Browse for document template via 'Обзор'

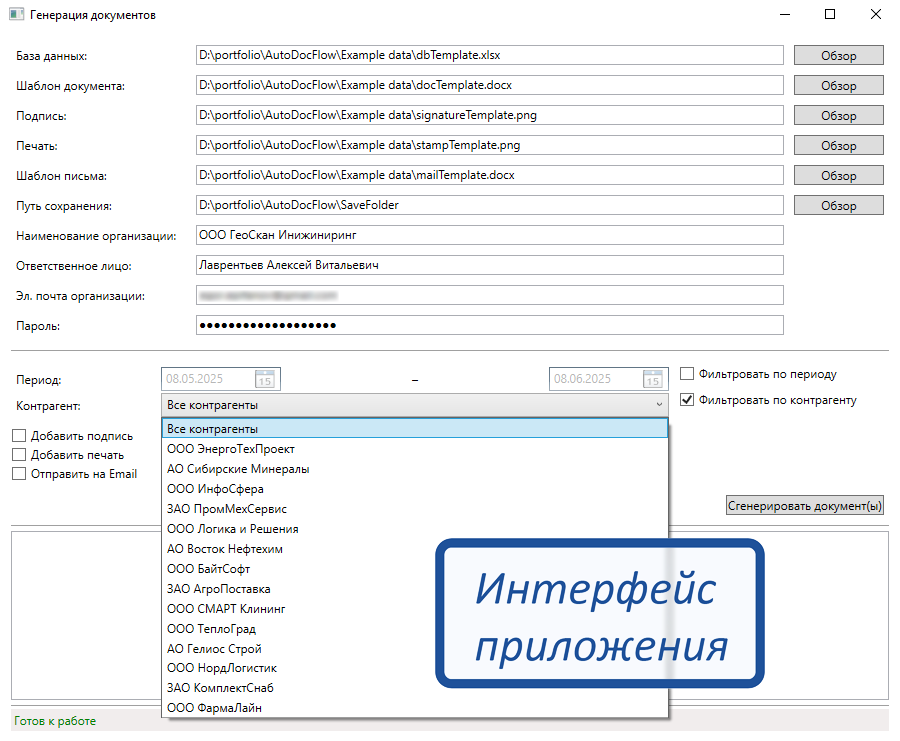839,86
